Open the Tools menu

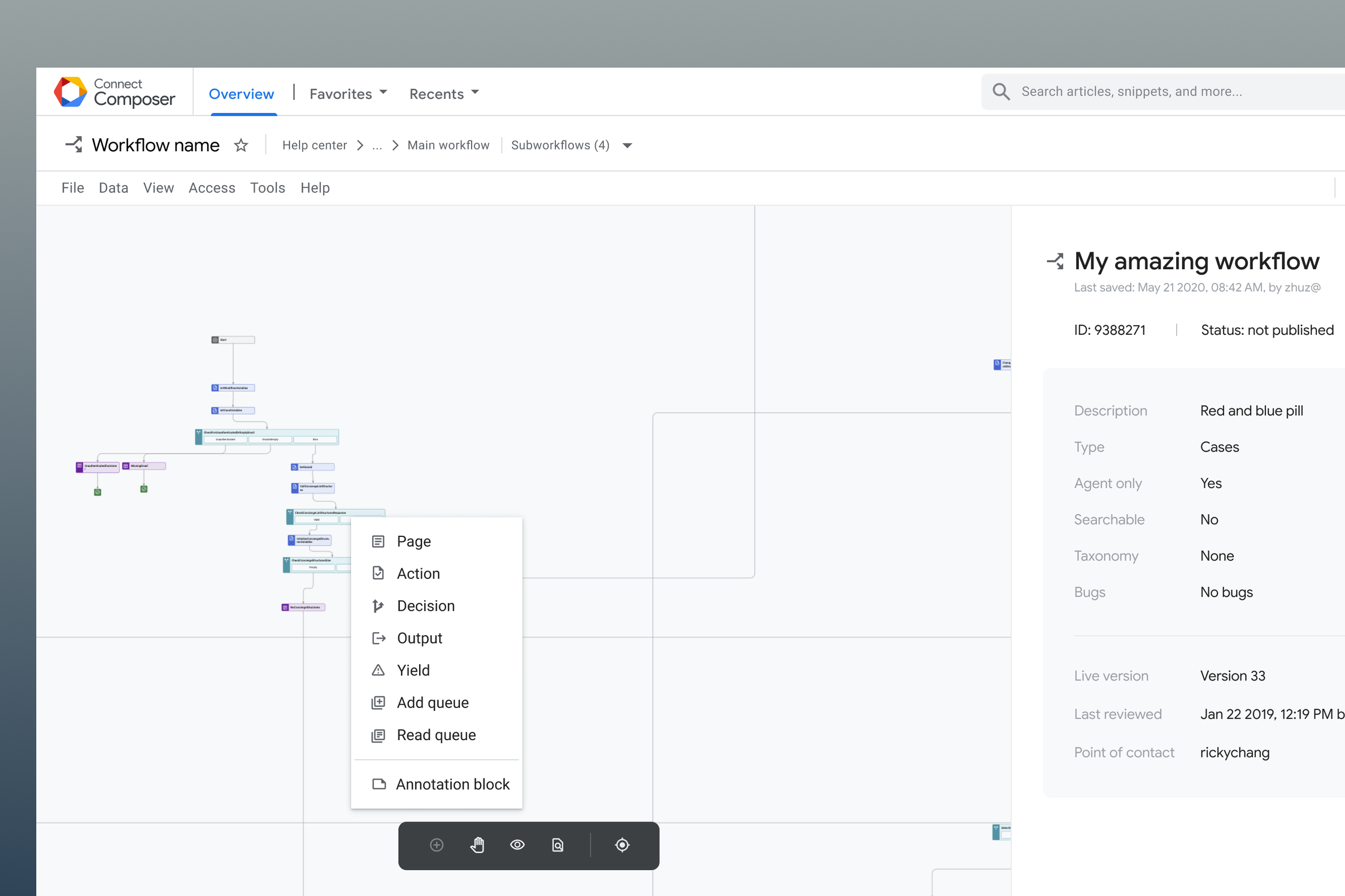267,188
